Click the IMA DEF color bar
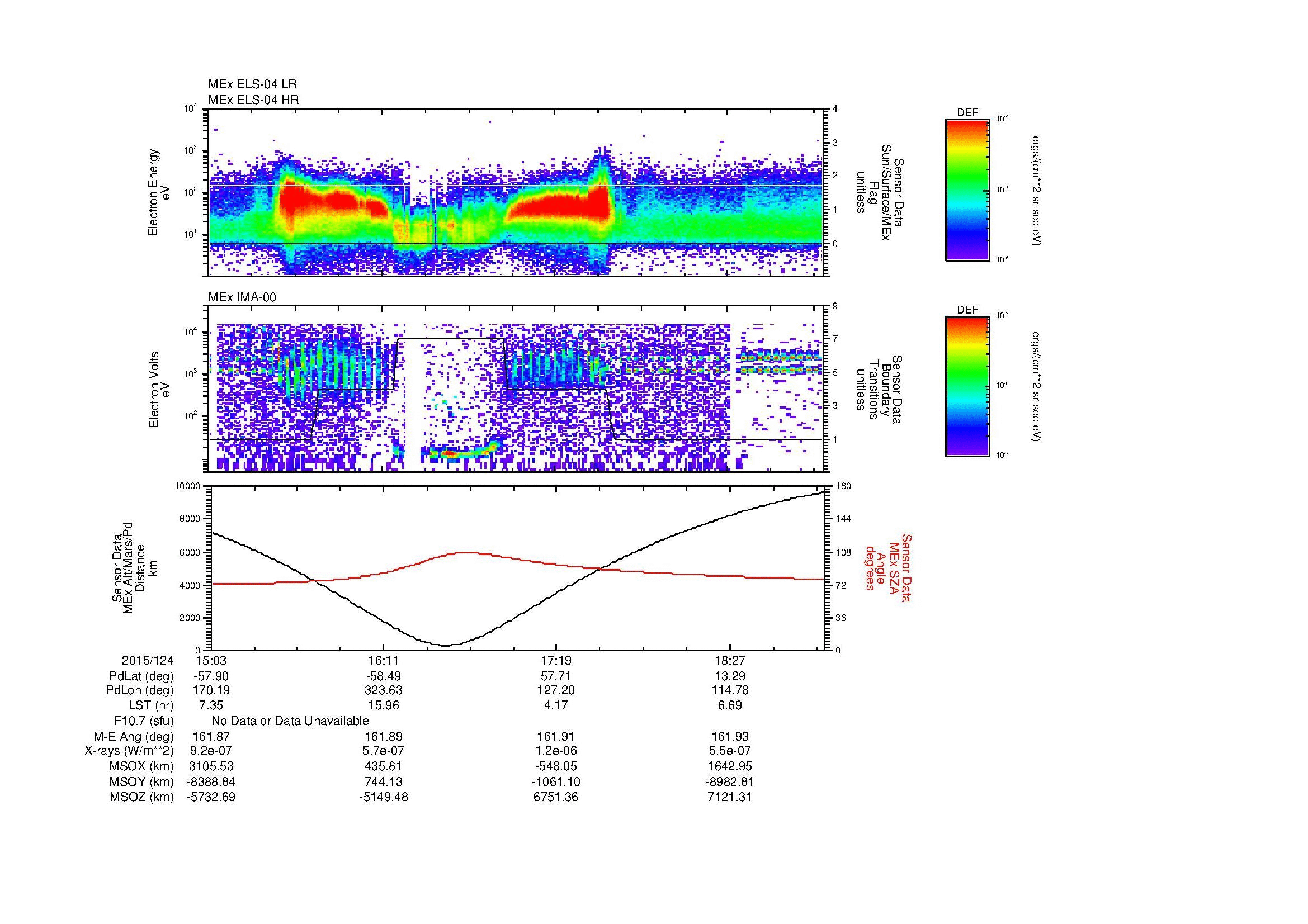 (x=967, y=387)
